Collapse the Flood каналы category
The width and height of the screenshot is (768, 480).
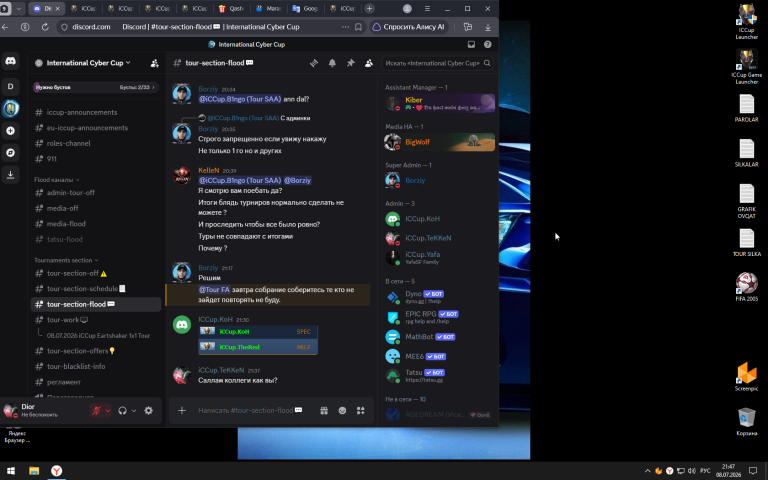57,180
